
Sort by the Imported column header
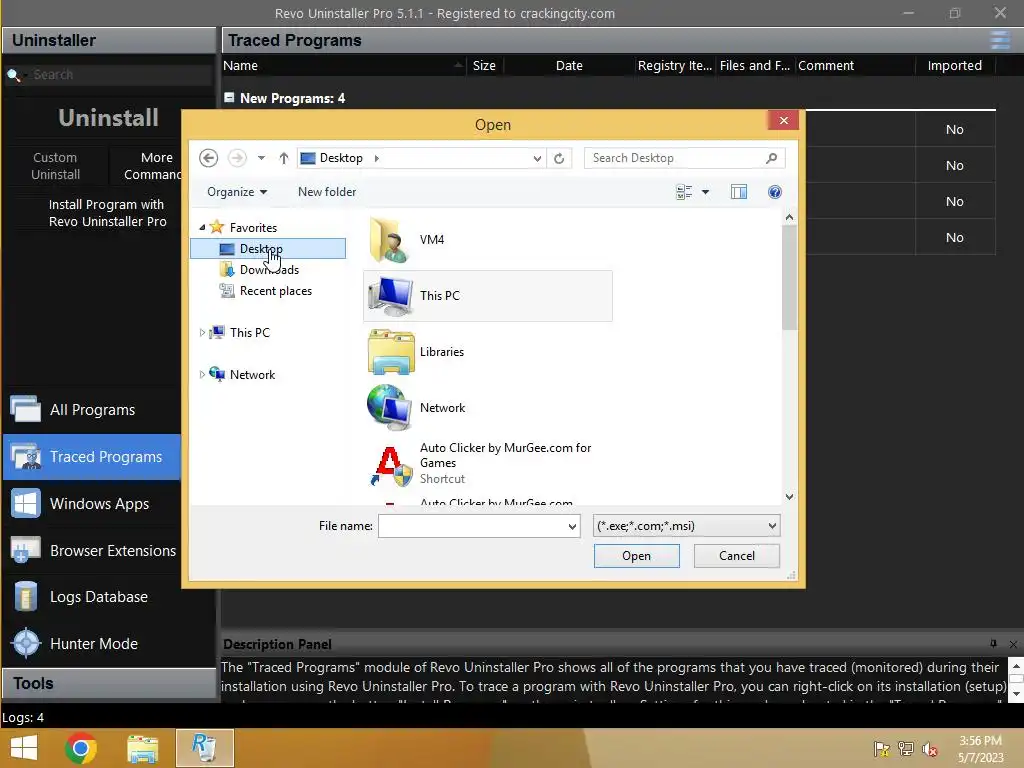(955, 65)
